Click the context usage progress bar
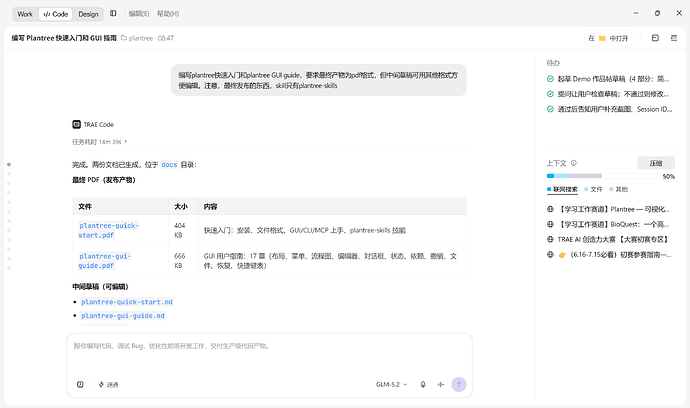The height and width of the screenshot is (408, 690). point(602,176)
